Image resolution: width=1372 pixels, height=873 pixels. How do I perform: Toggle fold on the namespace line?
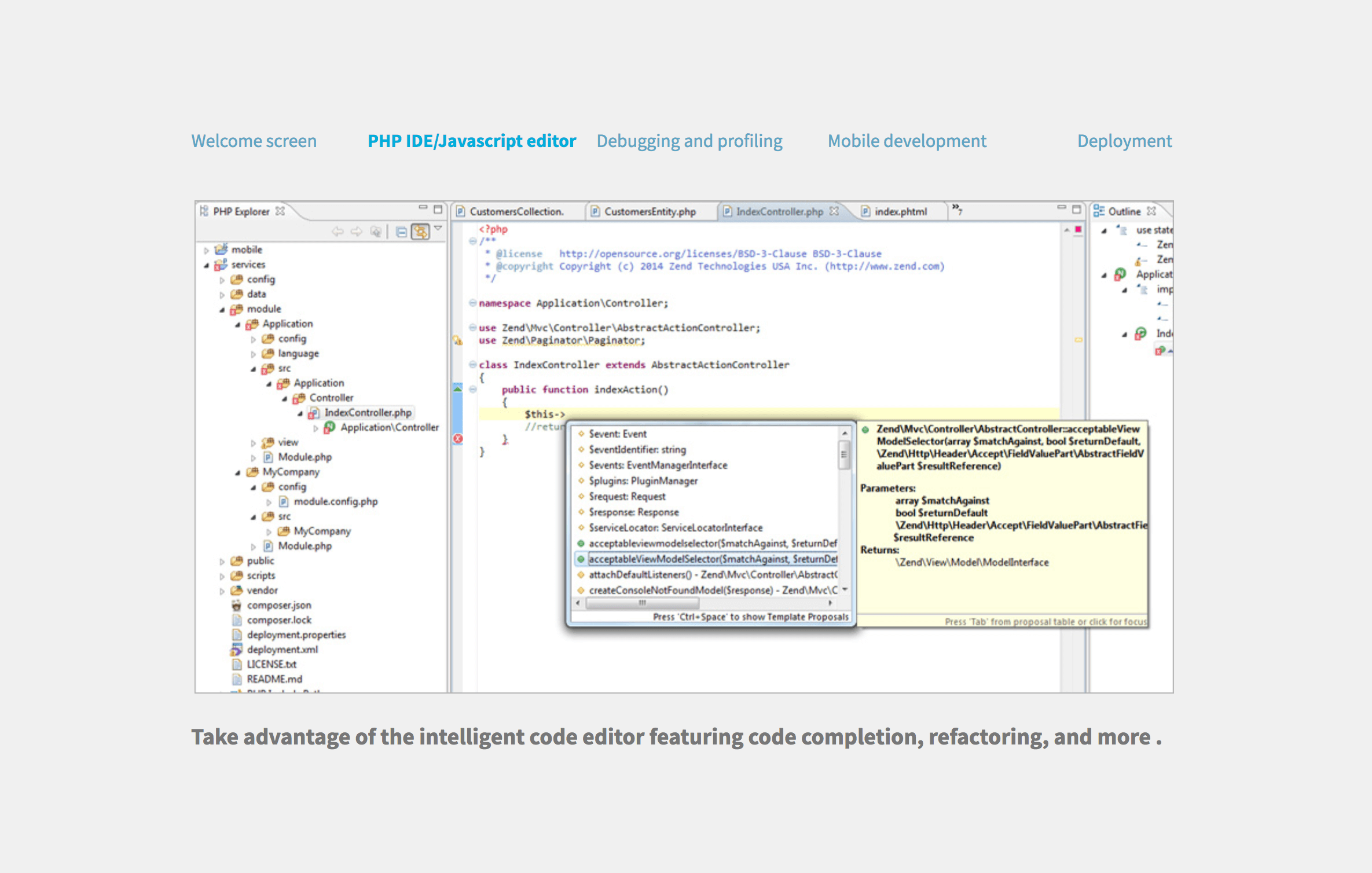click(473, 303)
